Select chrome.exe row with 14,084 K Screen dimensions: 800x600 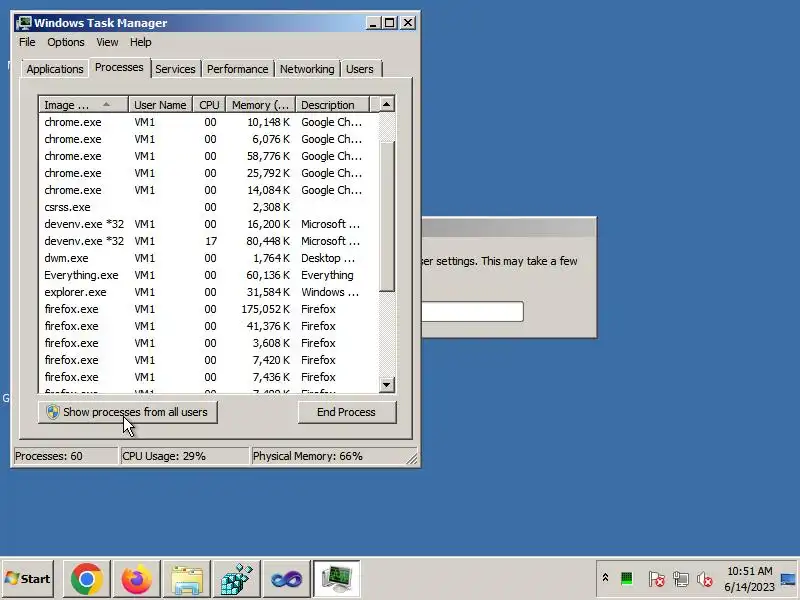(209, 190)
